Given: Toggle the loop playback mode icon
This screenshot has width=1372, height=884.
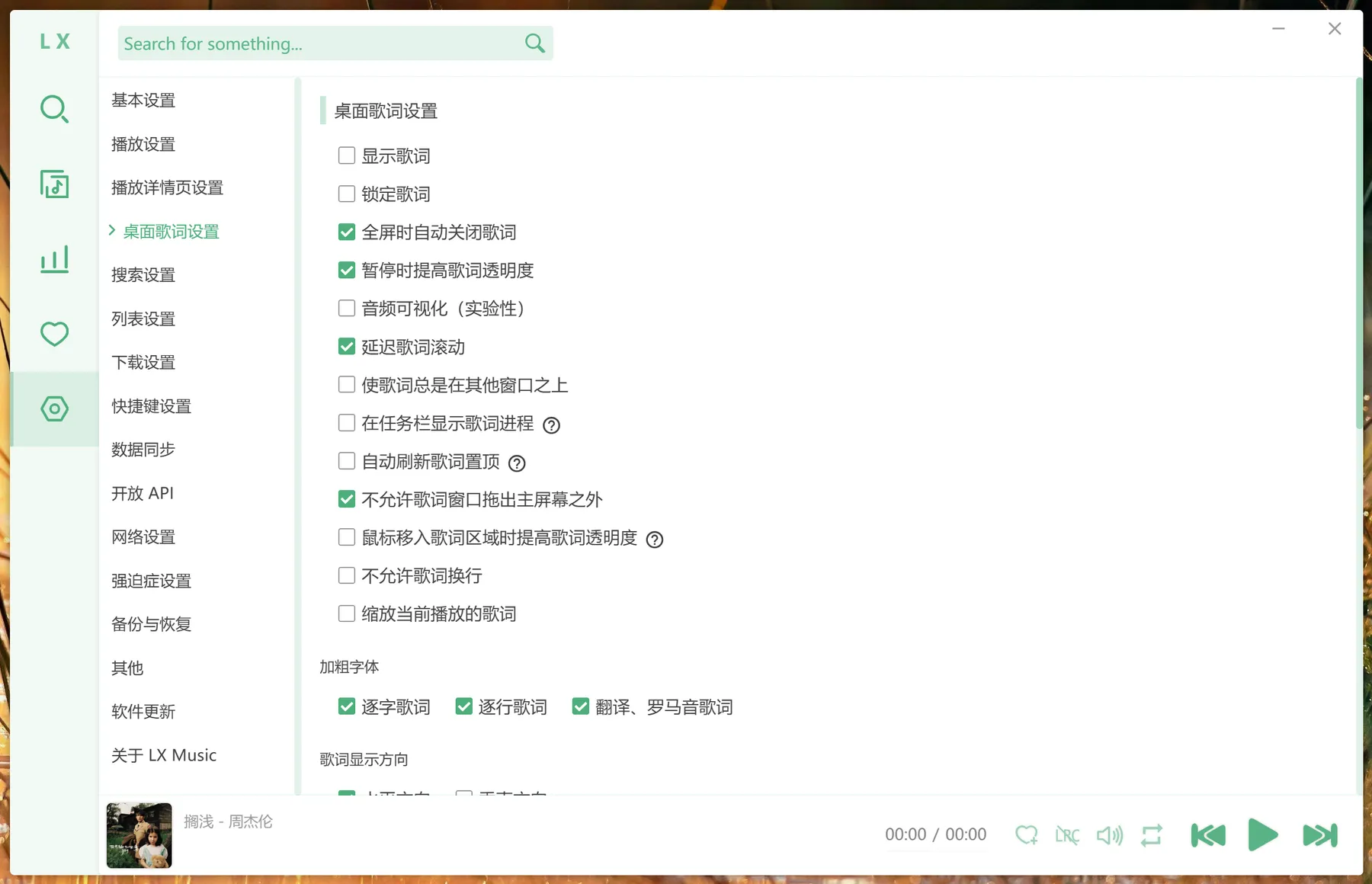Looking at the screenshot, I should pyautogui.click(x=1152, y=835).
